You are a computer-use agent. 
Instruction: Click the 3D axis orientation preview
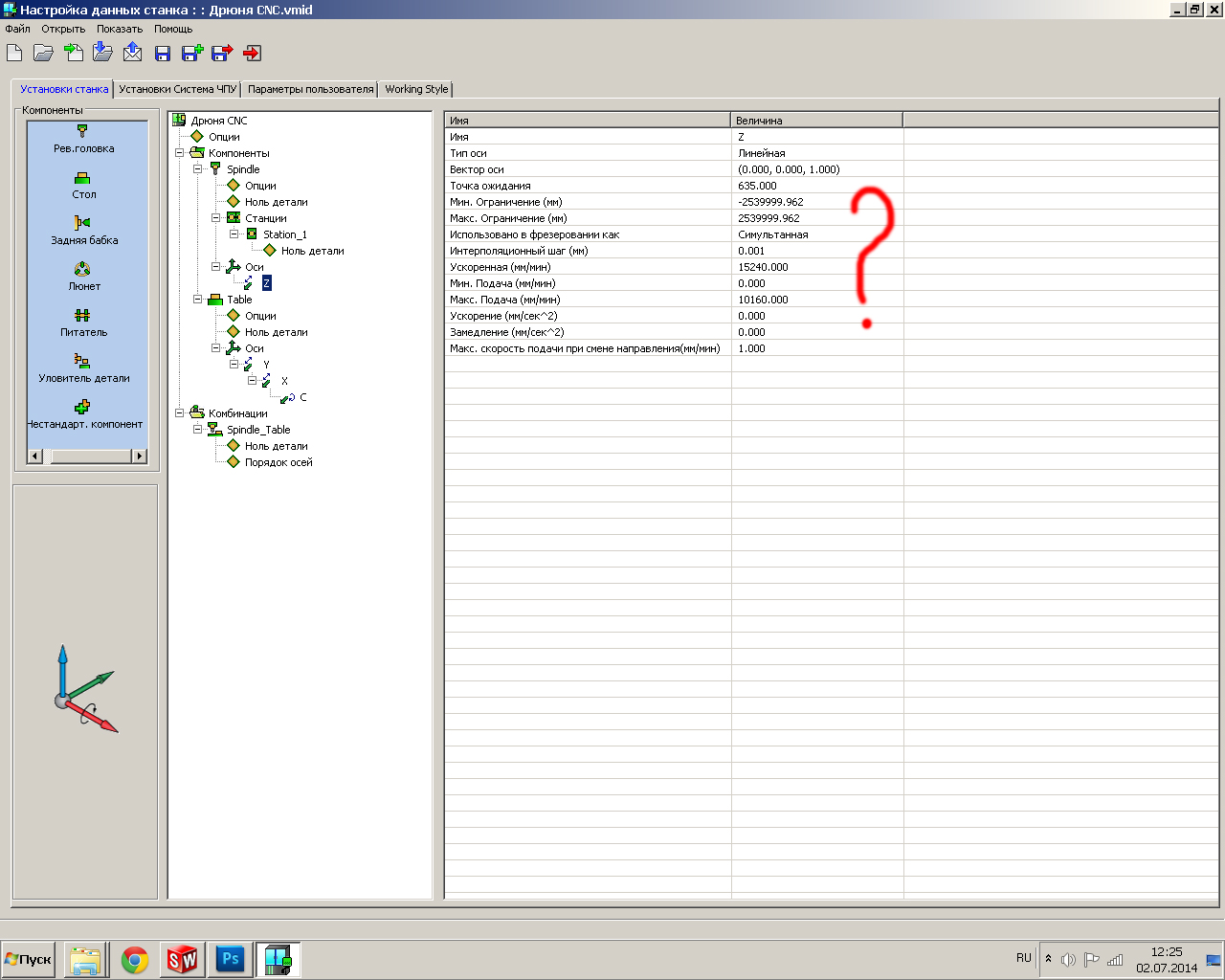point(85,691)
